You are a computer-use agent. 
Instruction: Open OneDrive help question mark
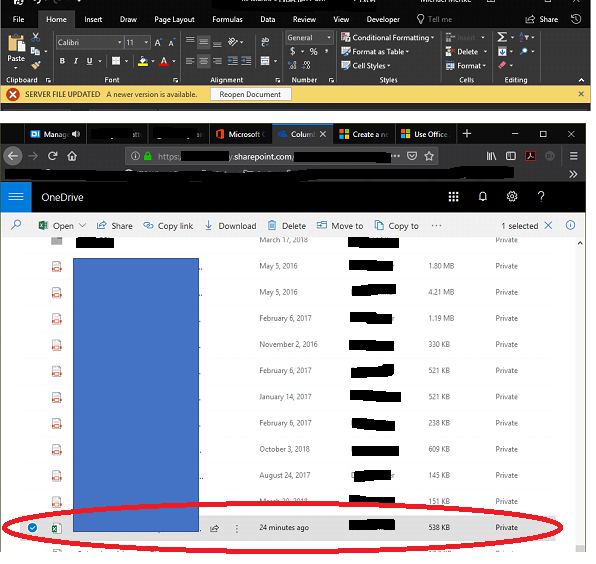point(541,196)
